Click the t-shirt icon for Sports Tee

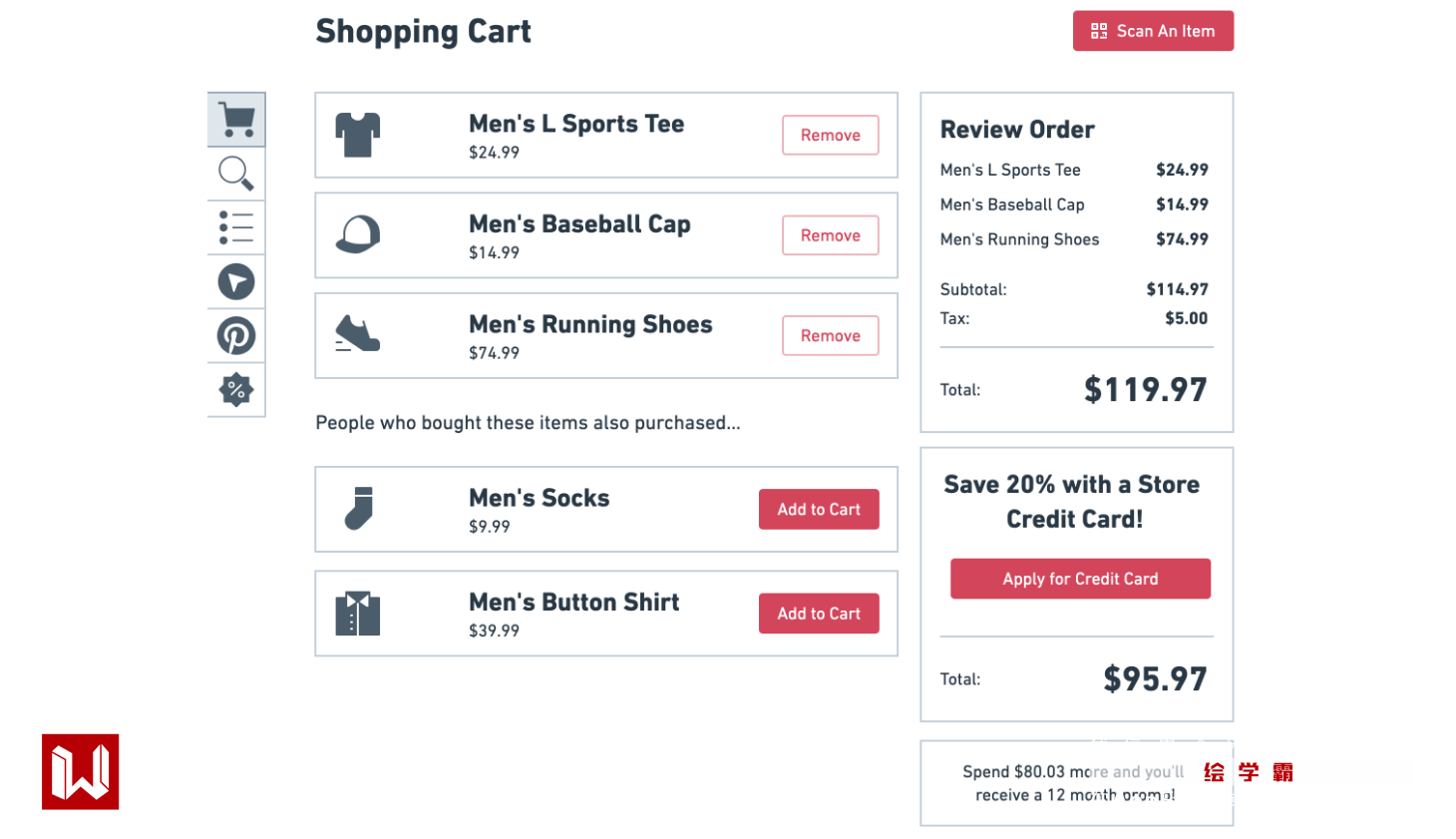(x=358, y=135)
